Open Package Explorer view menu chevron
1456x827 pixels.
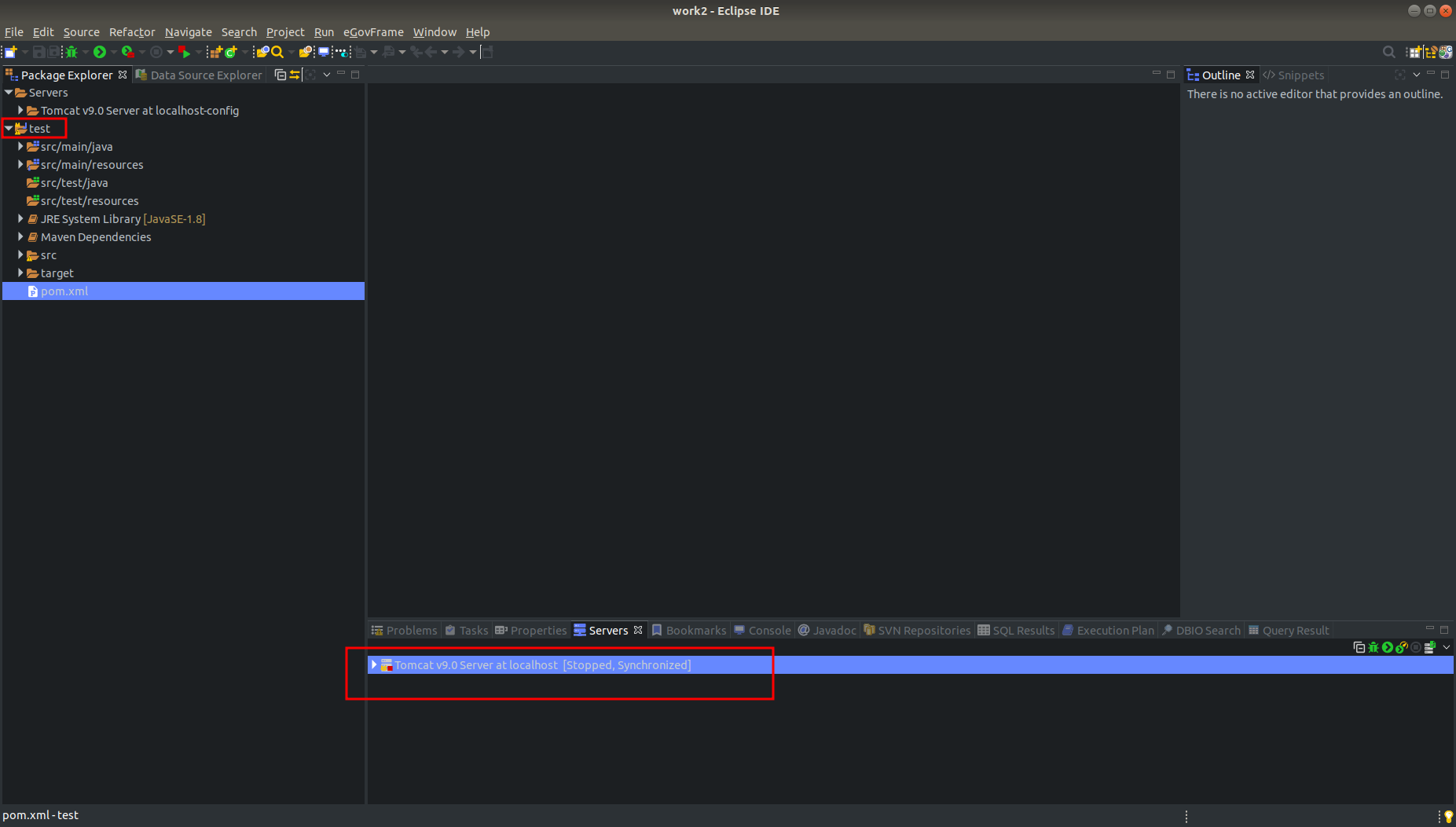pos(327,75)
